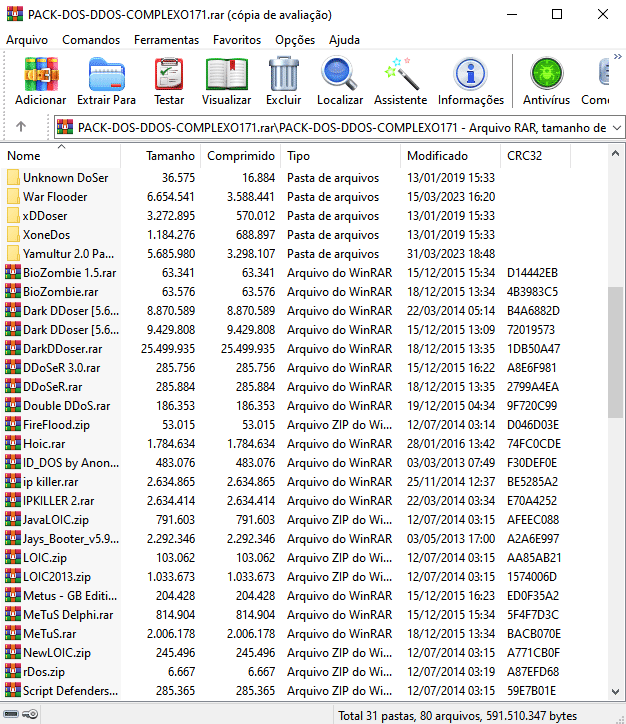
Task: Select the JavaLOIC.zip file row
Action: [x=56, y=520]
